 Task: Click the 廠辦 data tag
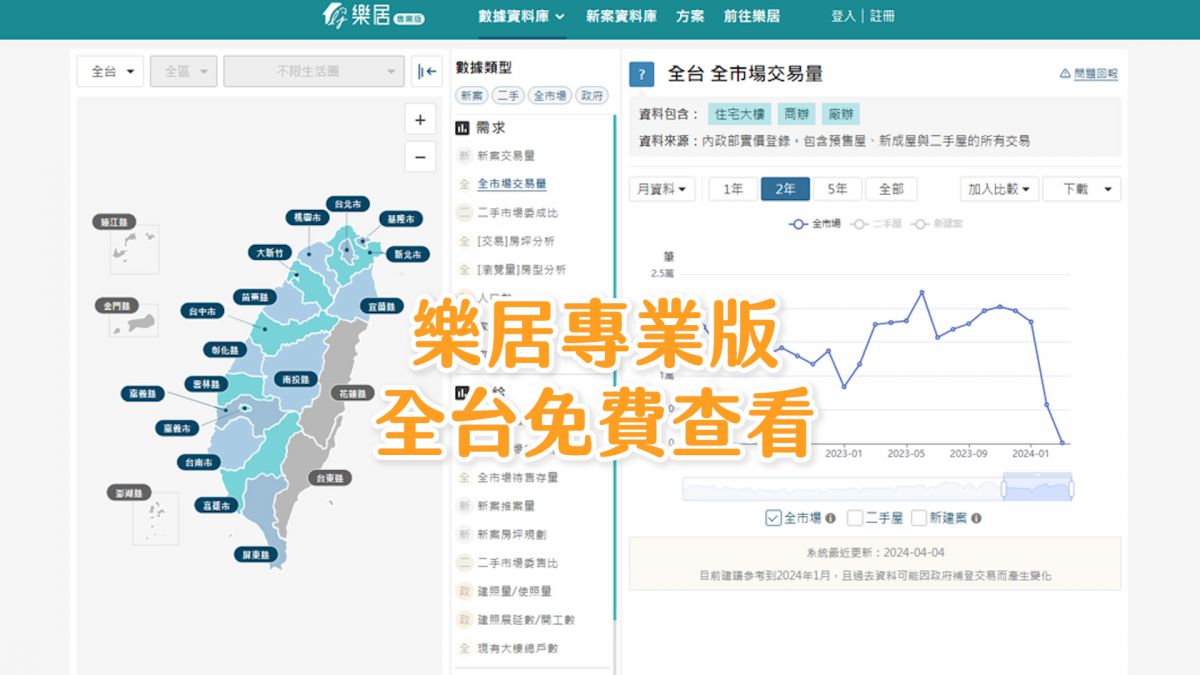coord(842,114)
